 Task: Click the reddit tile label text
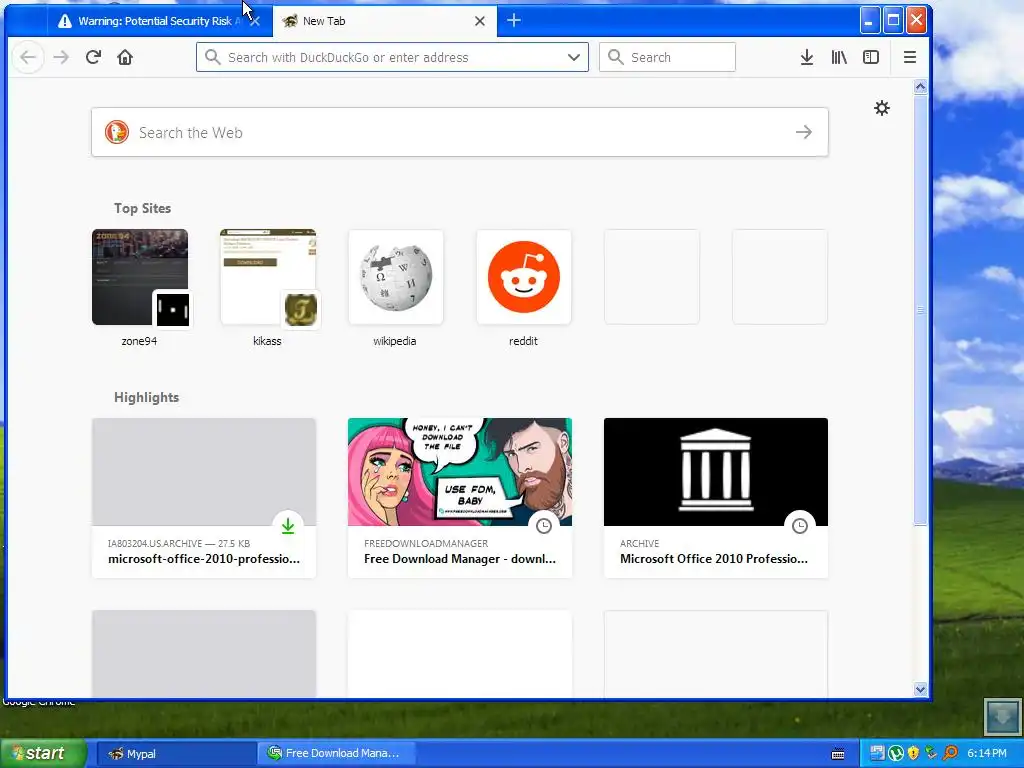(523, 341)
